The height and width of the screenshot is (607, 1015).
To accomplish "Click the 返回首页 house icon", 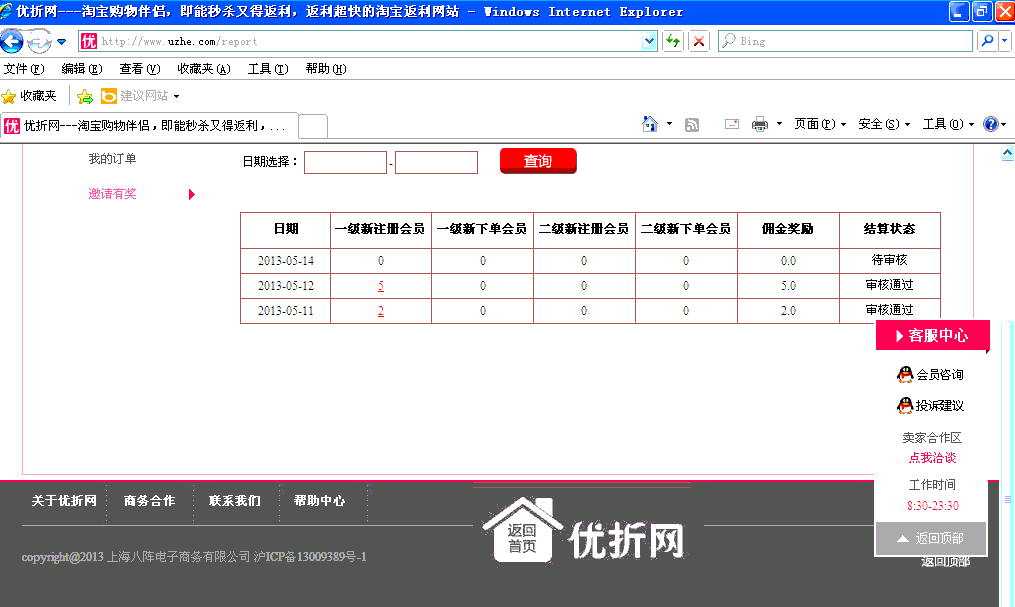I will [x=522, y=531].
